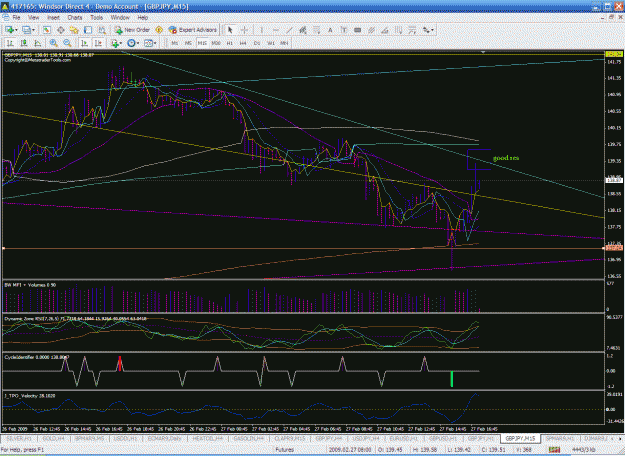Select the equidistant channel tool
Screen dimensions: 625x456
303,30
